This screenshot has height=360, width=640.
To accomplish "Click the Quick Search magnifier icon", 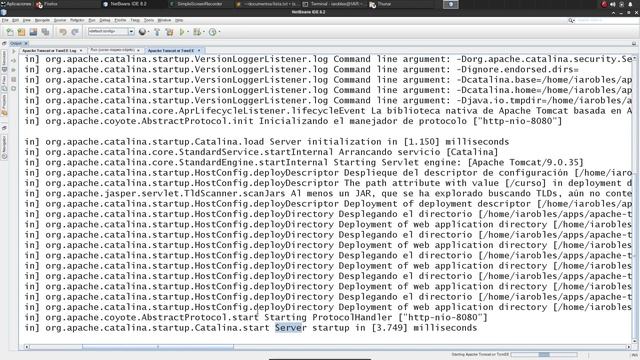I will [x=571, y=20].
